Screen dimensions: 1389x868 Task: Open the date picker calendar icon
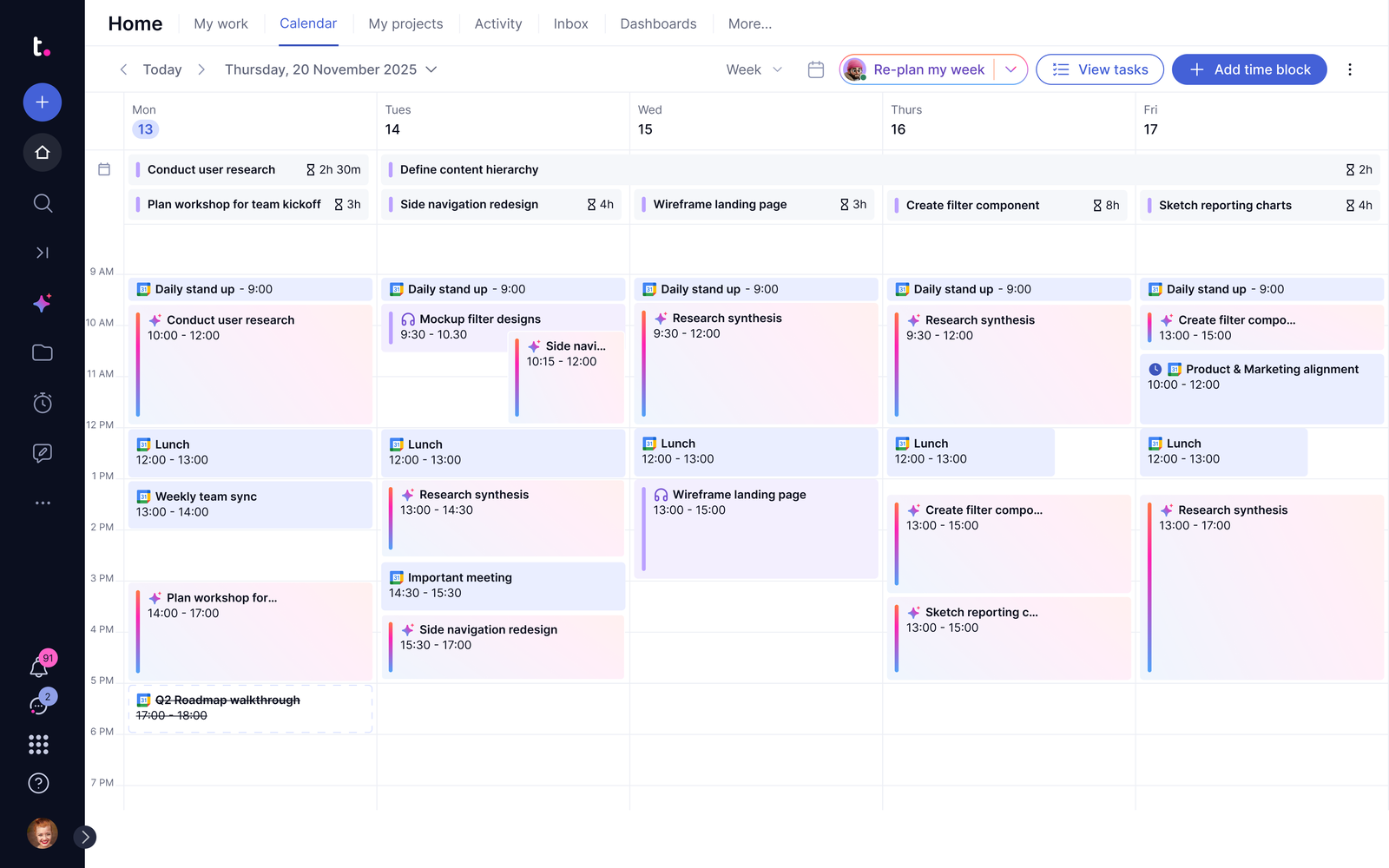coord(816,69)
